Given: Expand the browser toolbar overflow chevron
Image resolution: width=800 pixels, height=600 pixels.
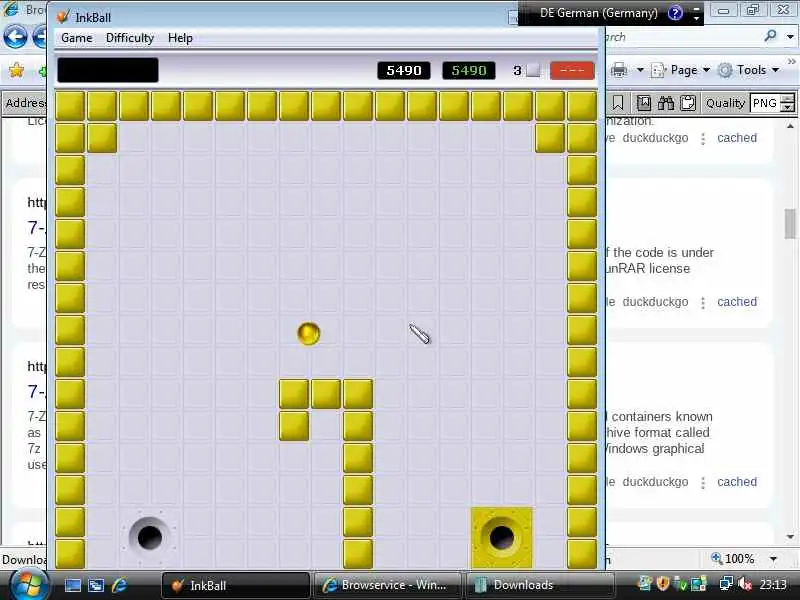Looking at the screenshot, I should 791,62.
